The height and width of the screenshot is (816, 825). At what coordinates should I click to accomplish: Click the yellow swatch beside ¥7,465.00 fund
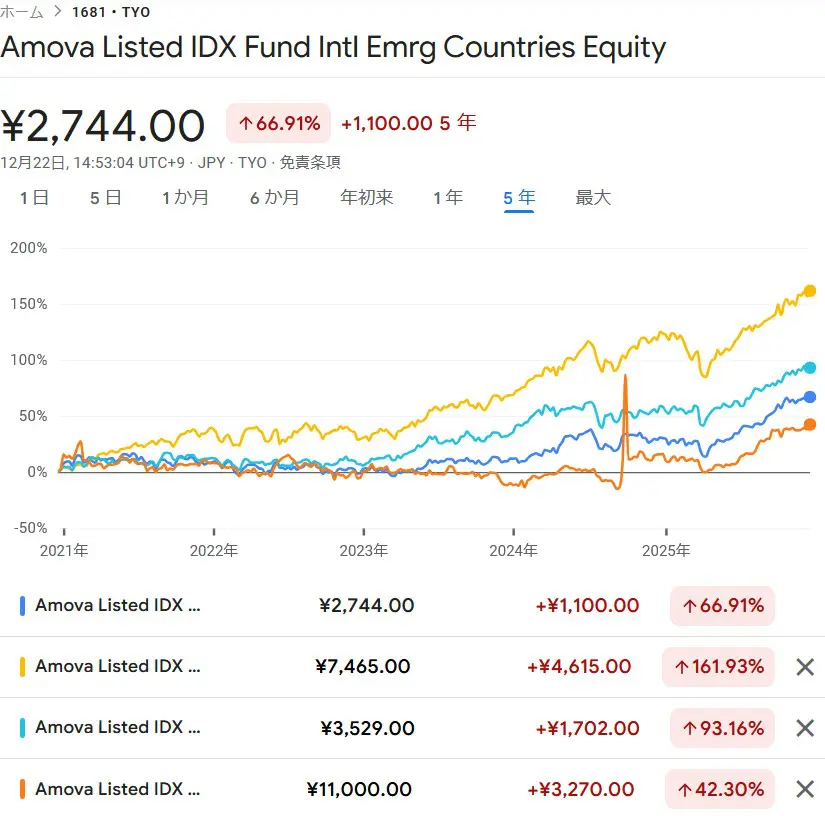click(x=22, y=667)
